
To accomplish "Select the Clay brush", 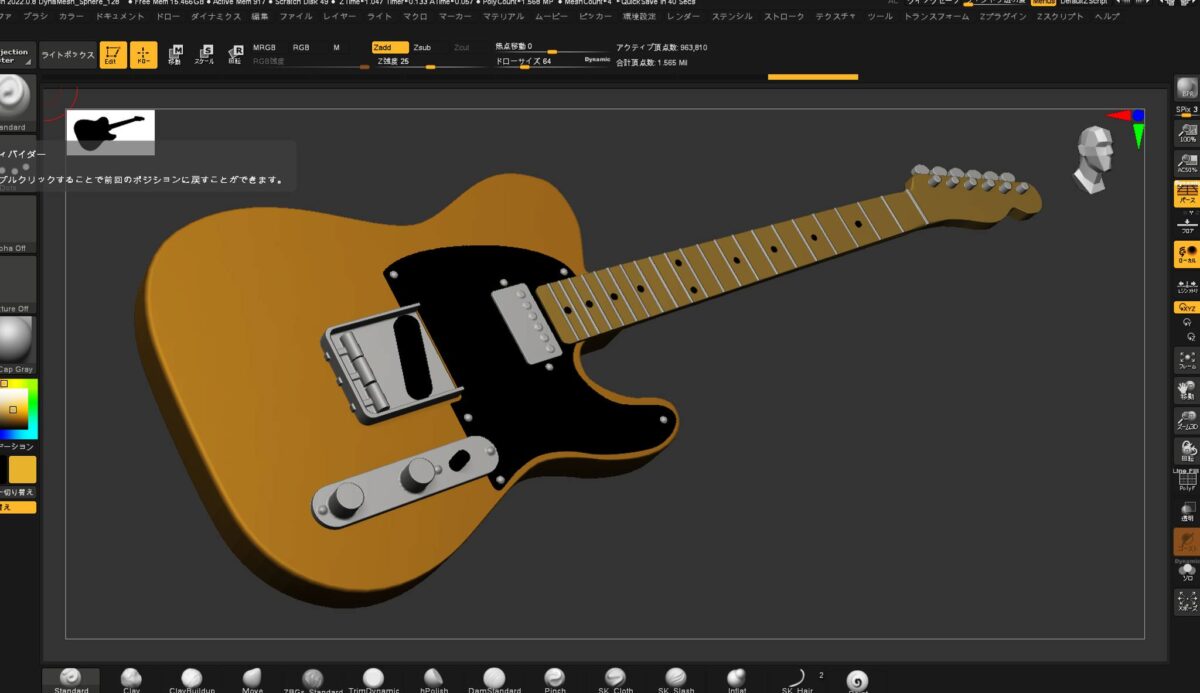I will 131,680.
